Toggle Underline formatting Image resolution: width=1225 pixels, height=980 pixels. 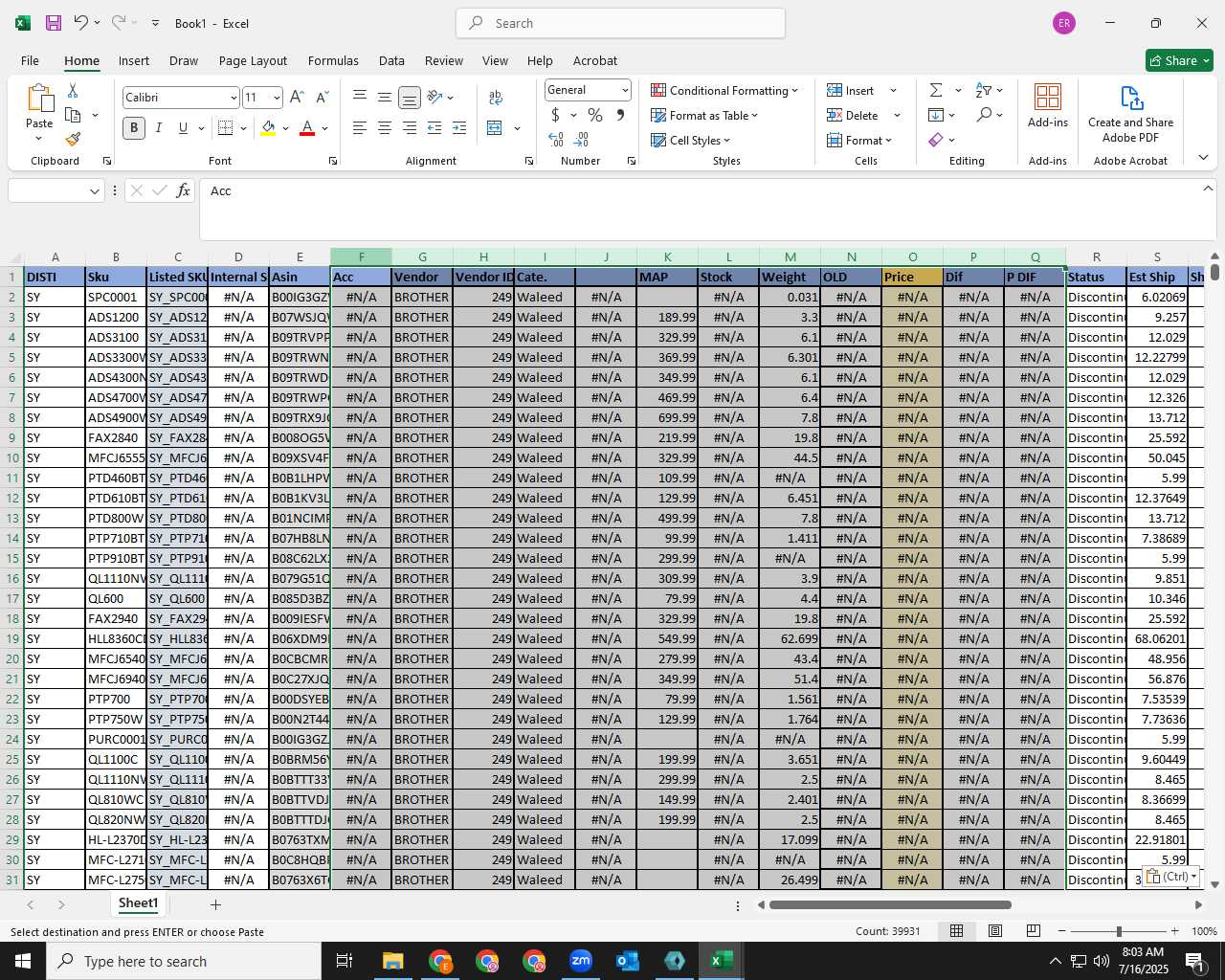click(183, 128)
